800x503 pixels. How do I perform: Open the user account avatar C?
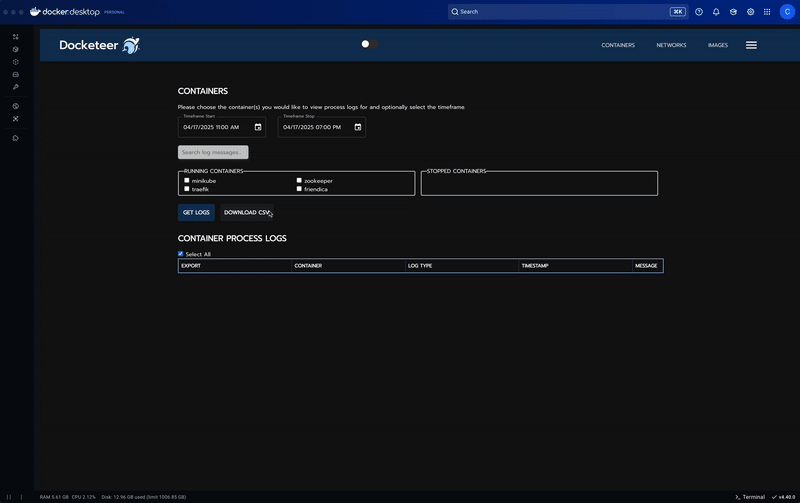(x=787, y=12)
